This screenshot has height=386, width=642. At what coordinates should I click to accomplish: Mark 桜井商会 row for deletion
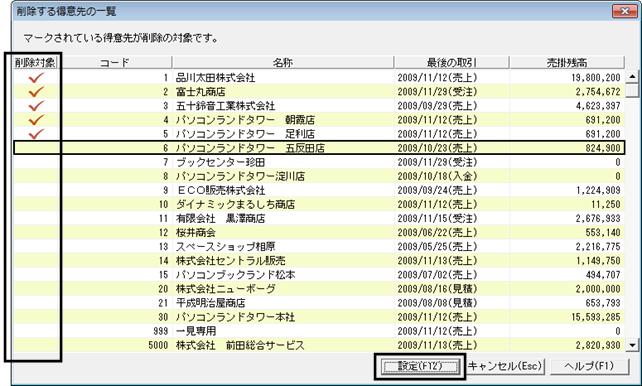[x=36, y=233]
